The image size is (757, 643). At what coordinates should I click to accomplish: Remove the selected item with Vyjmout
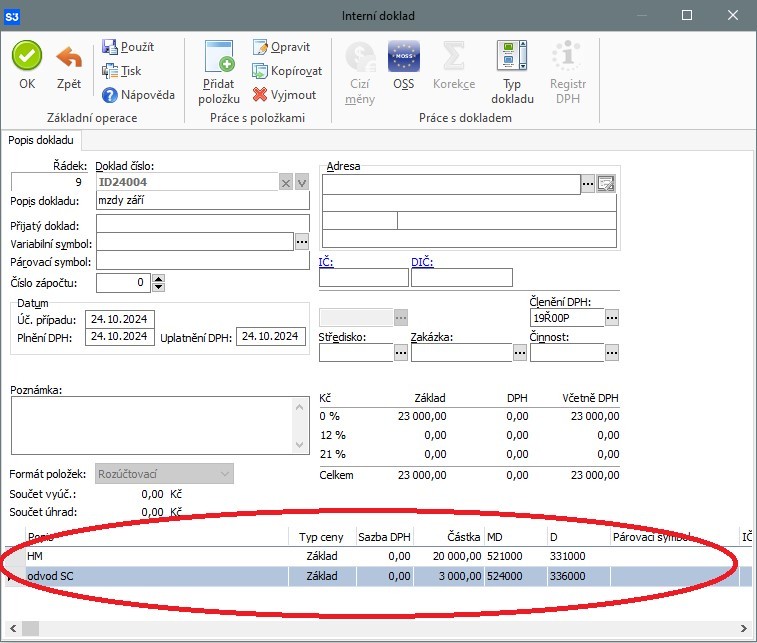284,95
